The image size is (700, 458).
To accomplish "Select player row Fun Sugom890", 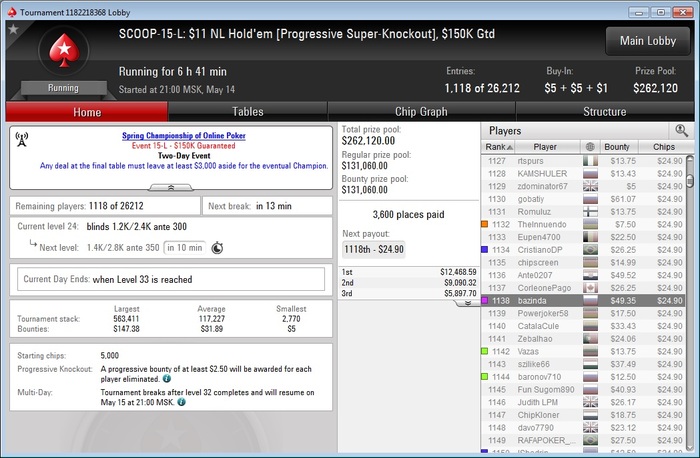I will [583, 390].
